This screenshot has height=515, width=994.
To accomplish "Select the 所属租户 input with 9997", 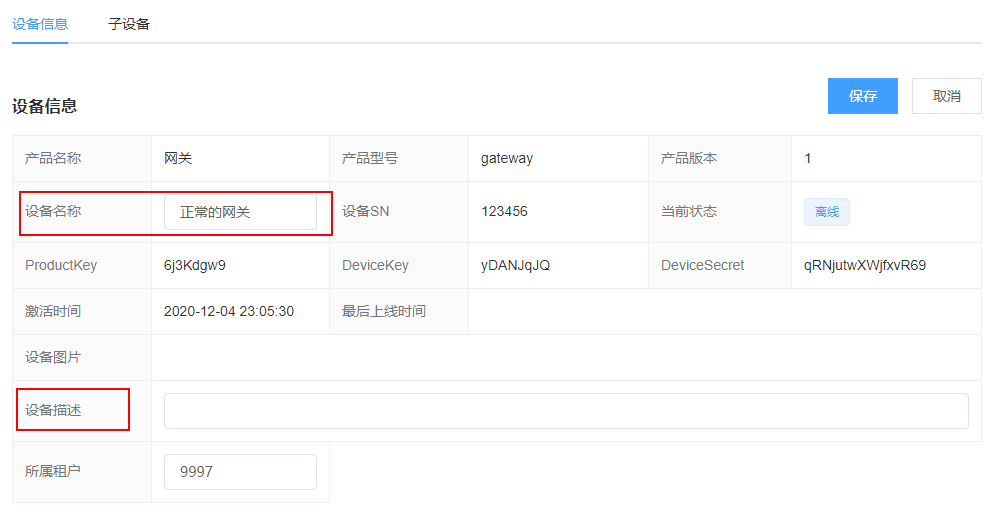I will click(x=240, y=472).
